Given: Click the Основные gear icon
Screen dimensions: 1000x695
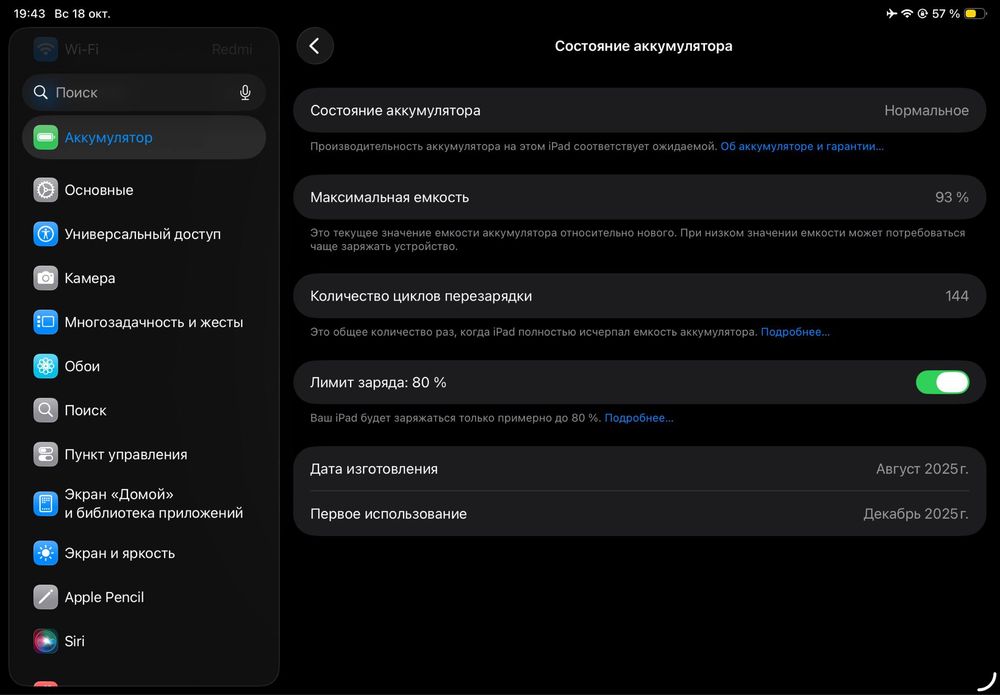Looking at the screenshot, I should [45, 190].
